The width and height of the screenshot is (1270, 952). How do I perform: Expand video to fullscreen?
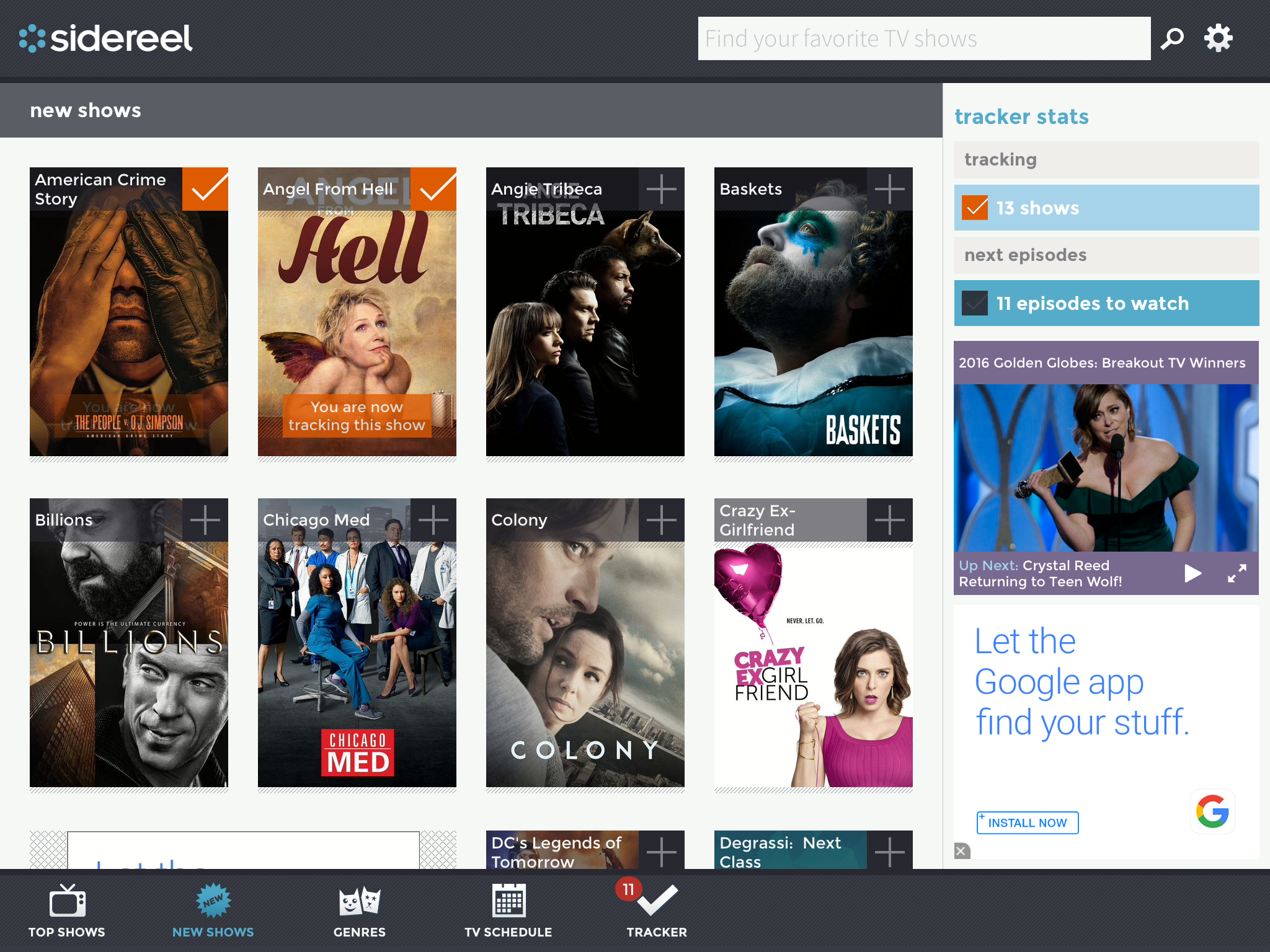click(1237, 573)
